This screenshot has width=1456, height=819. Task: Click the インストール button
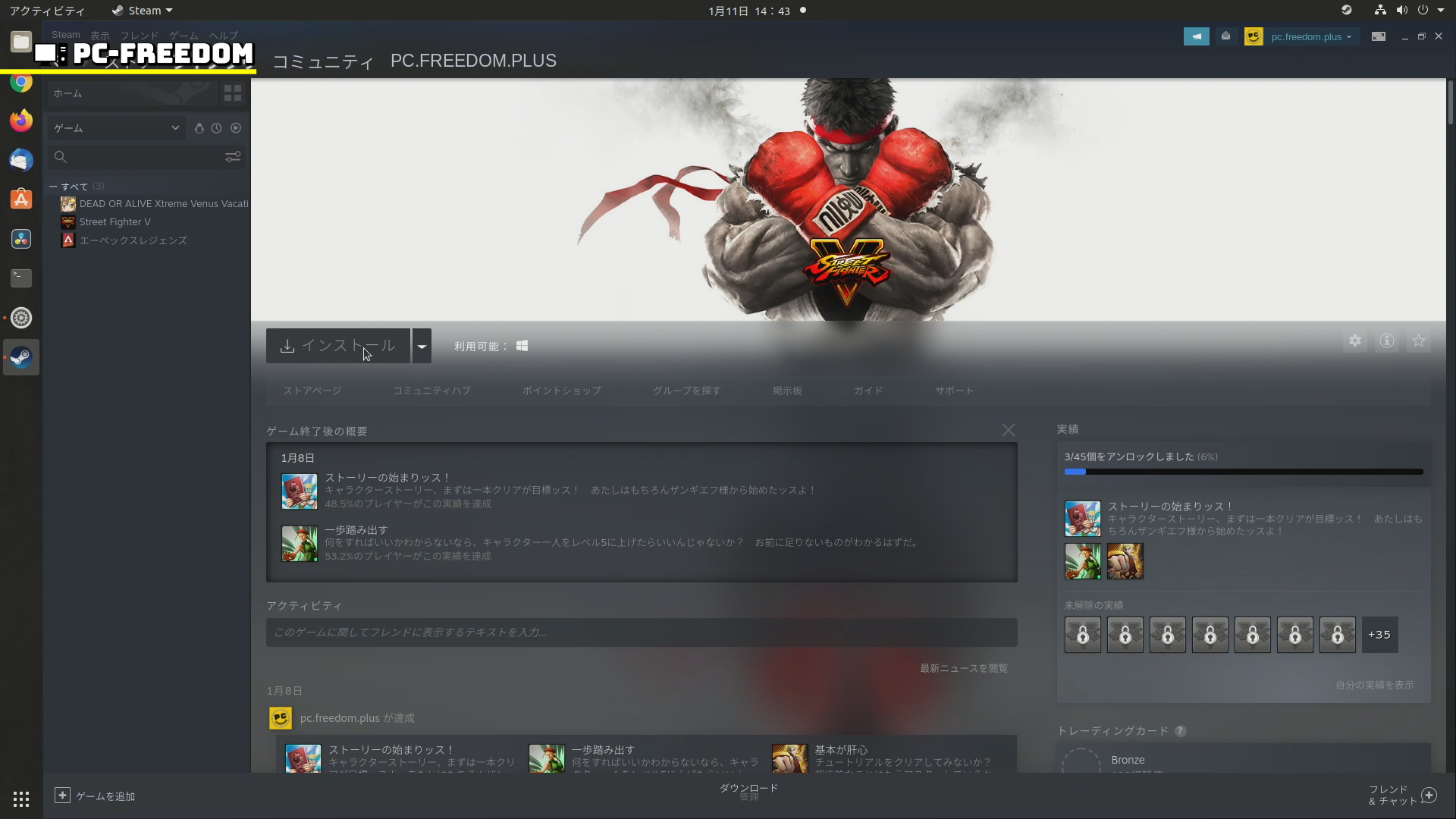click(338, 346)
